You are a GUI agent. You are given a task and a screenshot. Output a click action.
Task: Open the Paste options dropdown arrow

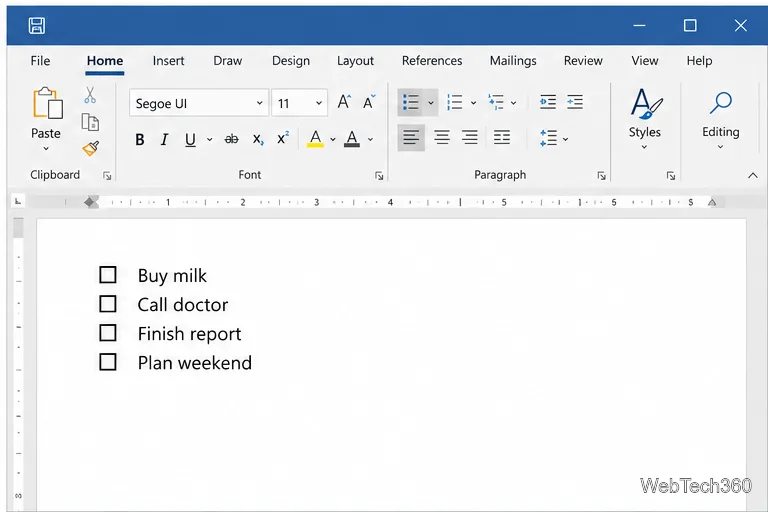tap(46, 148)
